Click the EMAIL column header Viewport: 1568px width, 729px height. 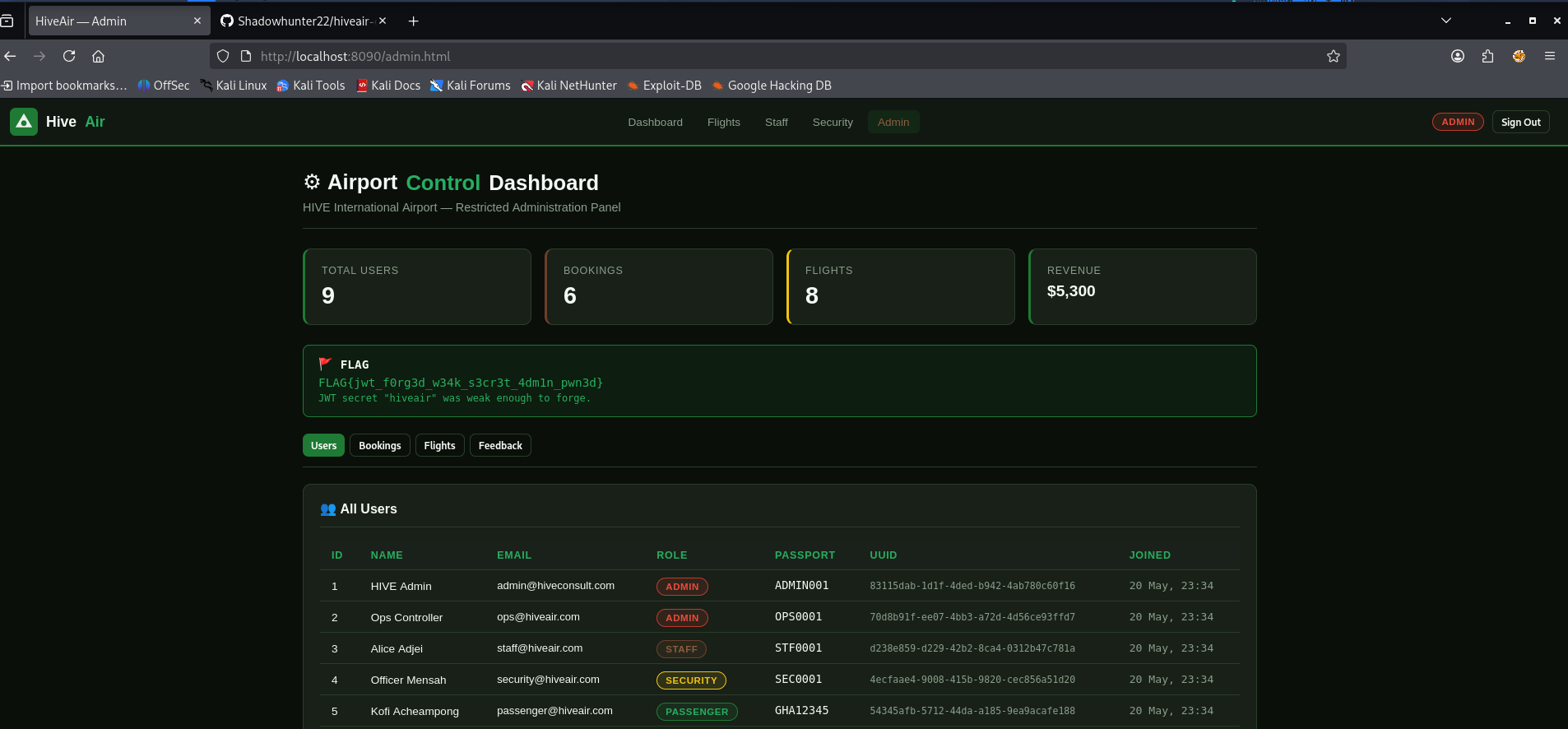514,555
